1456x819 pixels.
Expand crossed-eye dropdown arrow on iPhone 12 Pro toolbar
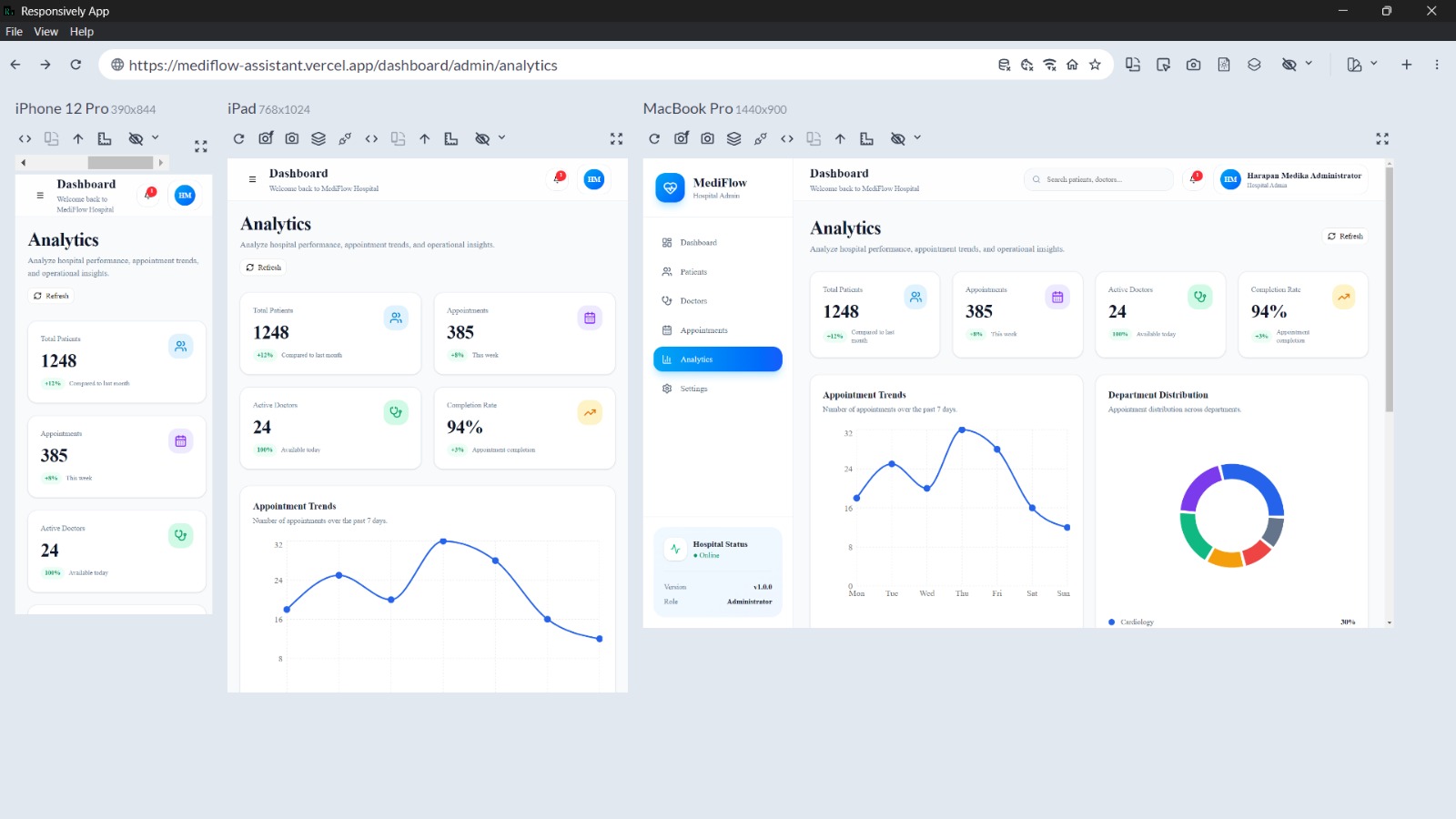[156, 138]
